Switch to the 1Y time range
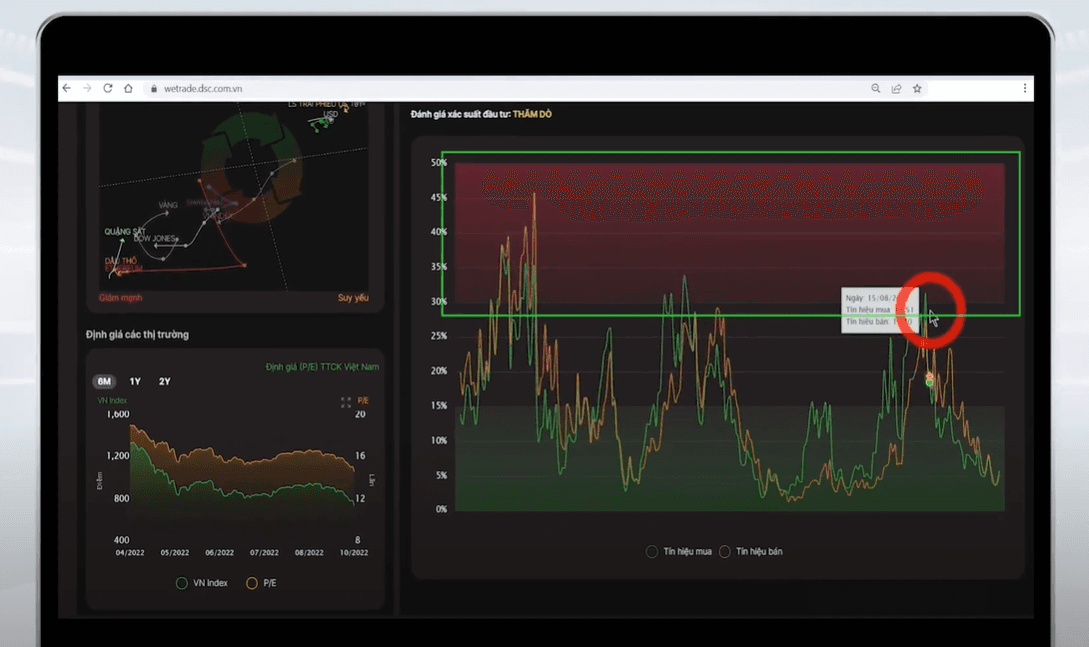 click(135, 381)
